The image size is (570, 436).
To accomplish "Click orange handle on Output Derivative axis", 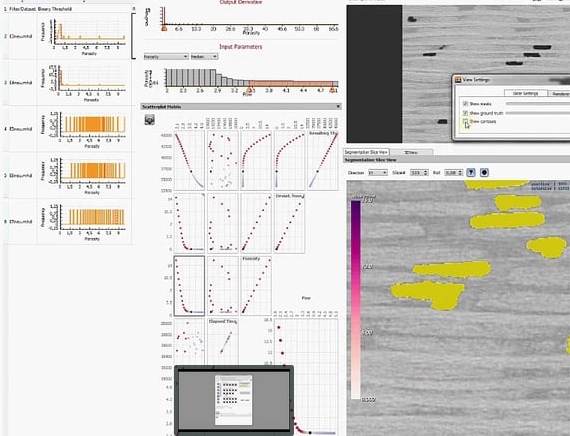I will tap(164, 27).
